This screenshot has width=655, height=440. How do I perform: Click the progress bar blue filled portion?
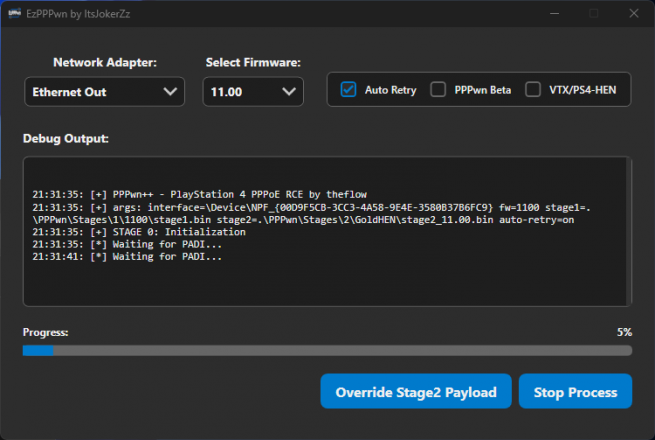[38, 350]
